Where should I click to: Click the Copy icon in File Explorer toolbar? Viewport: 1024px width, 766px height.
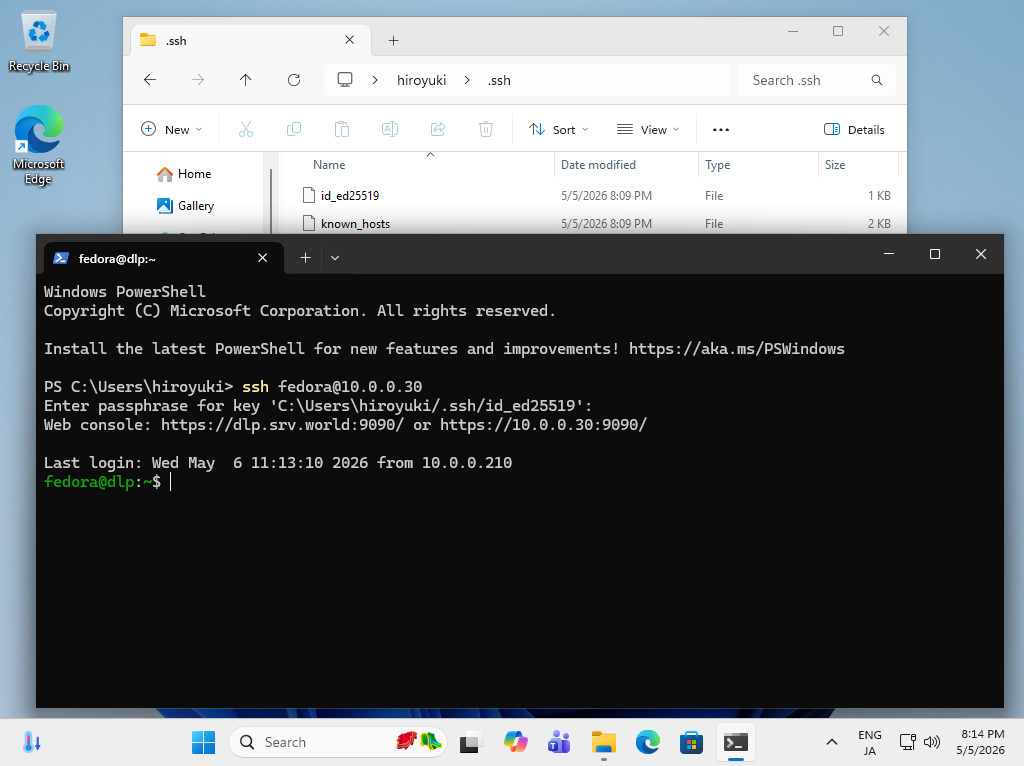point(294,129)
